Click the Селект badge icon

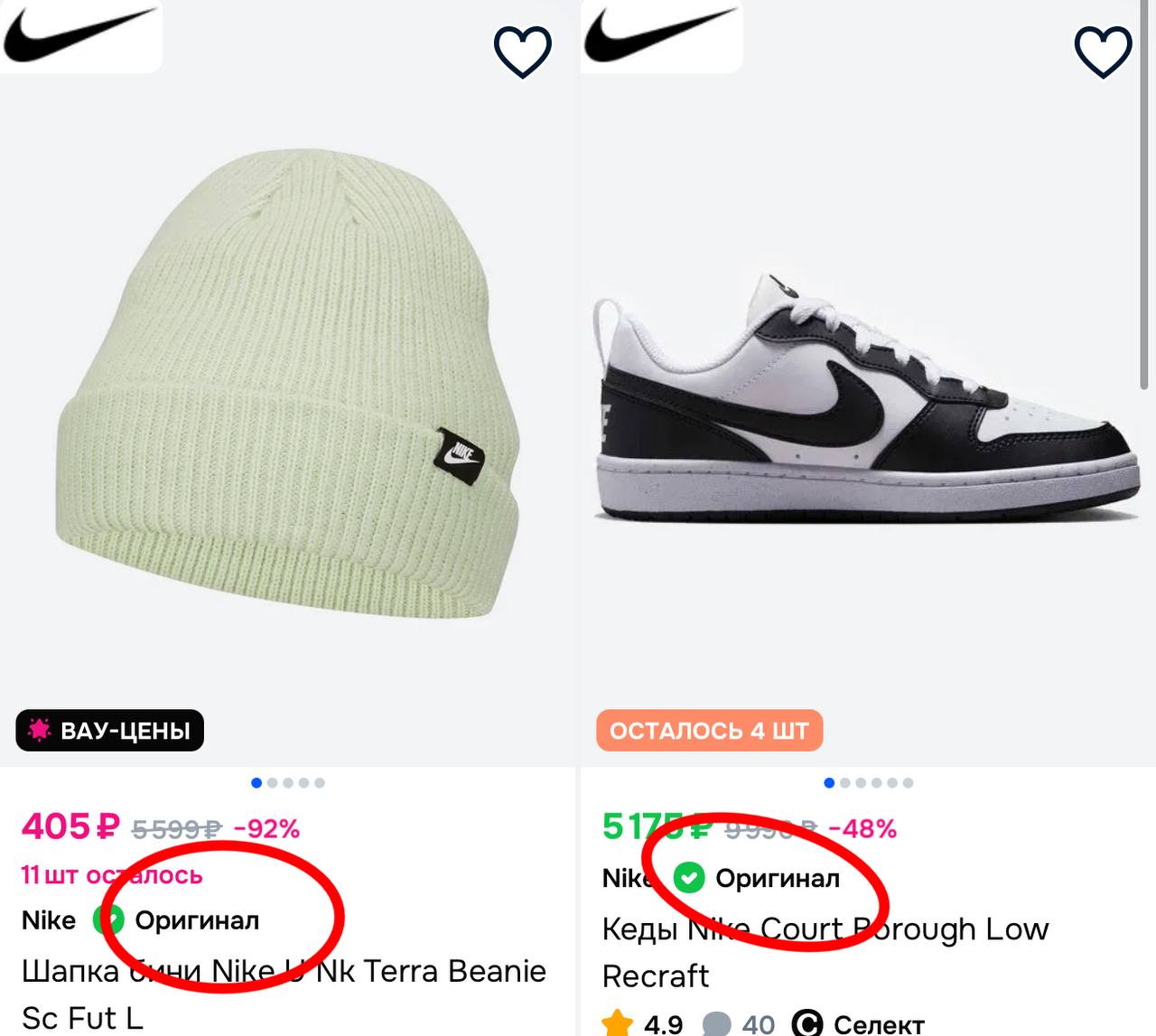[x=806, y=1023]
